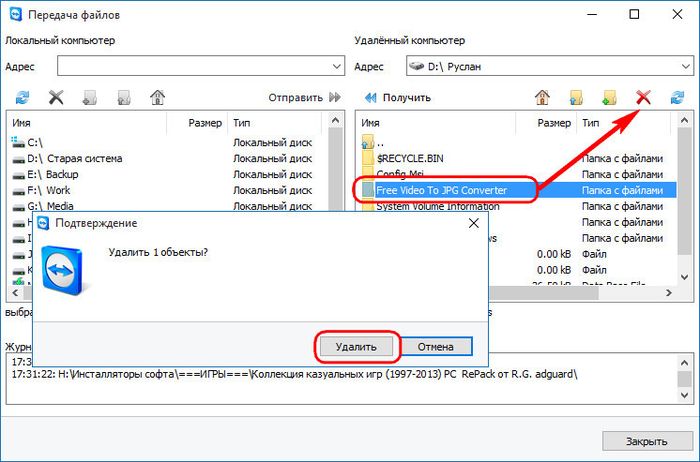Open the remote address dropdown showing D:\ Руслан
The image size is (700, 462).
pos(684,66)
